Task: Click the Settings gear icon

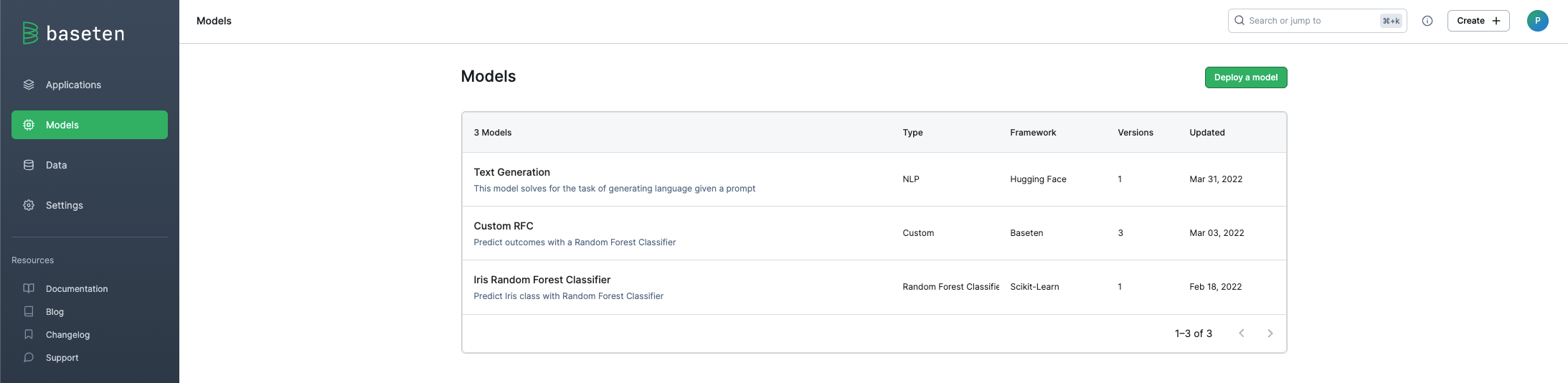Action: tap(29, 205)
